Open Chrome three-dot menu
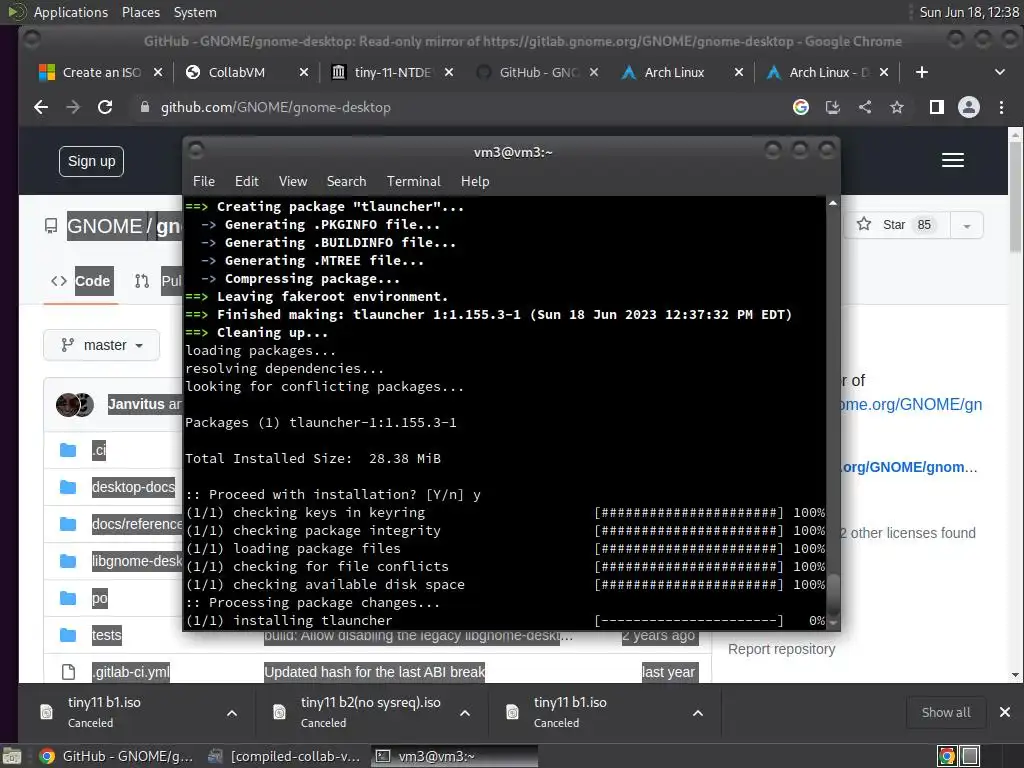 [1001, 107]
